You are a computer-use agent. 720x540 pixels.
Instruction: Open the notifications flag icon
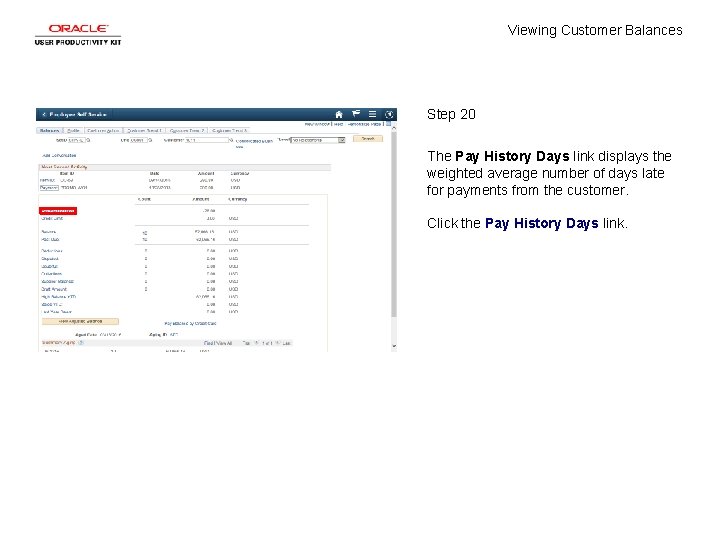tap(356, 114)
